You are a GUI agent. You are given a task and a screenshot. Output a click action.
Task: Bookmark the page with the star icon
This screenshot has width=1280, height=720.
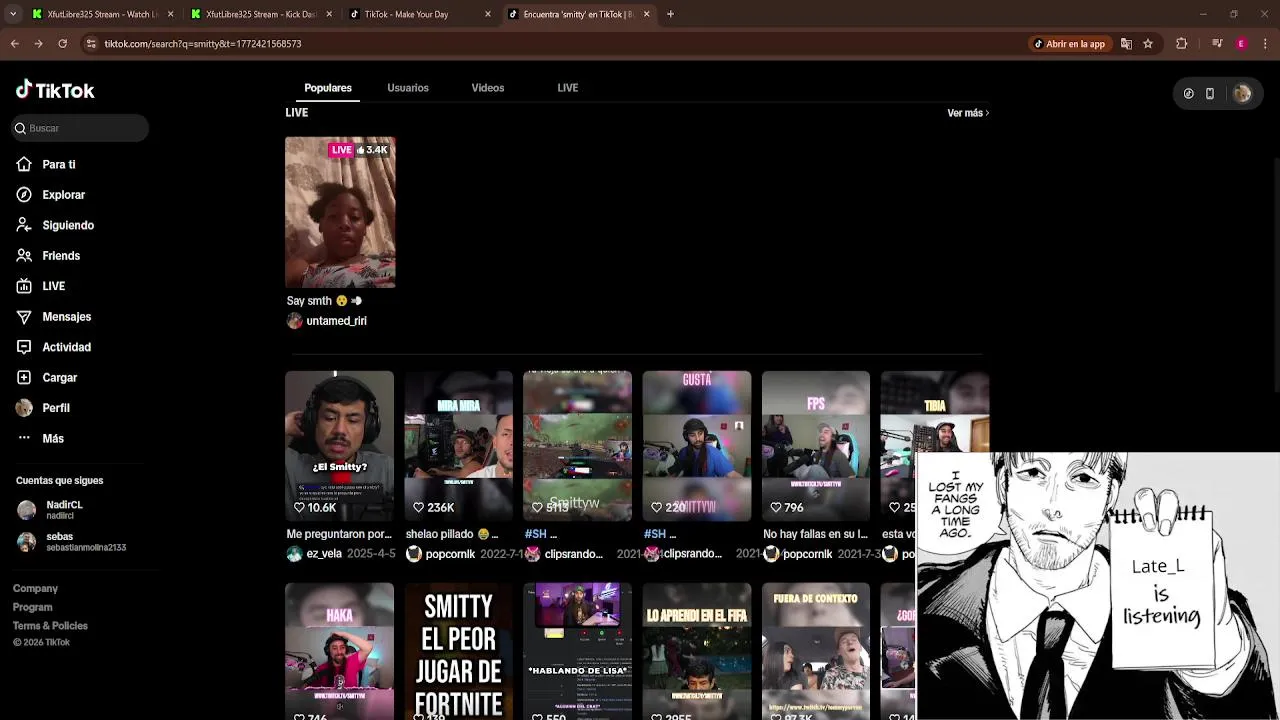pyautogui.click(x=1148, y=44)
